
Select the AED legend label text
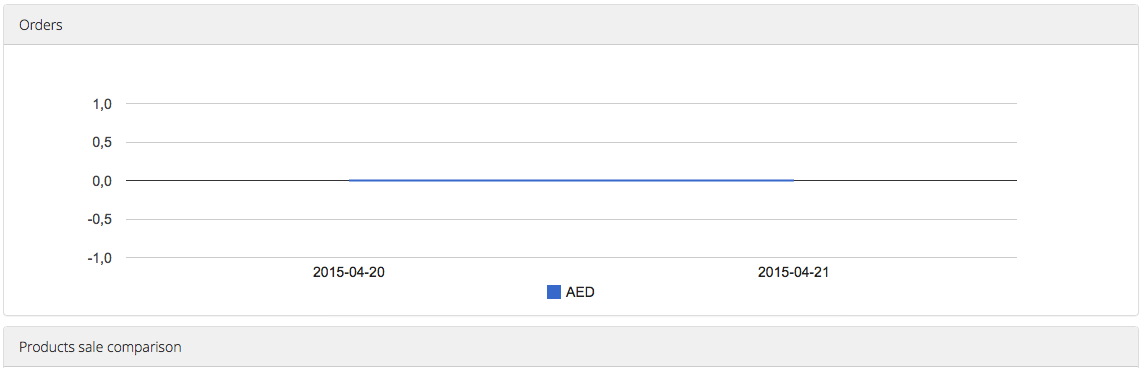[580, 293]
